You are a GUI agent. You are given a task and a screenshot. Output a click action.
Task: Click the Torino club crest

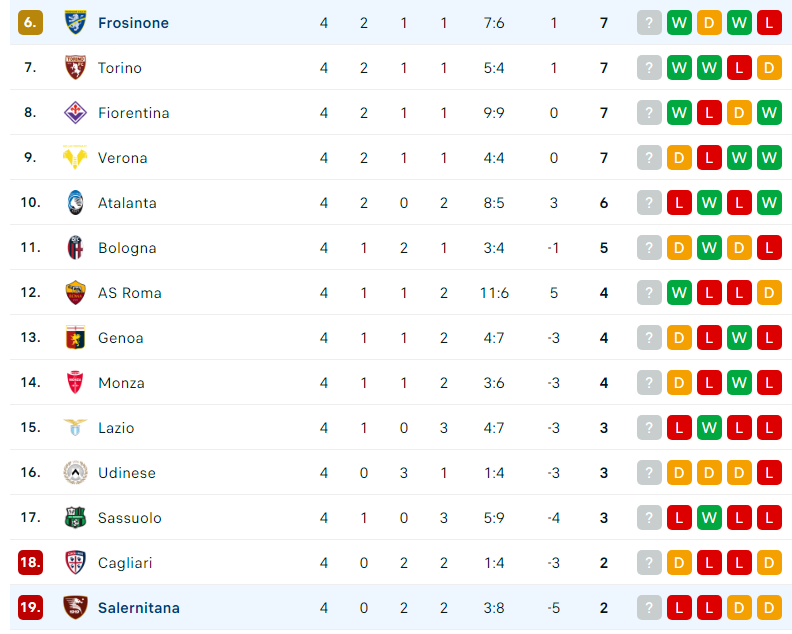pos(75,68)
